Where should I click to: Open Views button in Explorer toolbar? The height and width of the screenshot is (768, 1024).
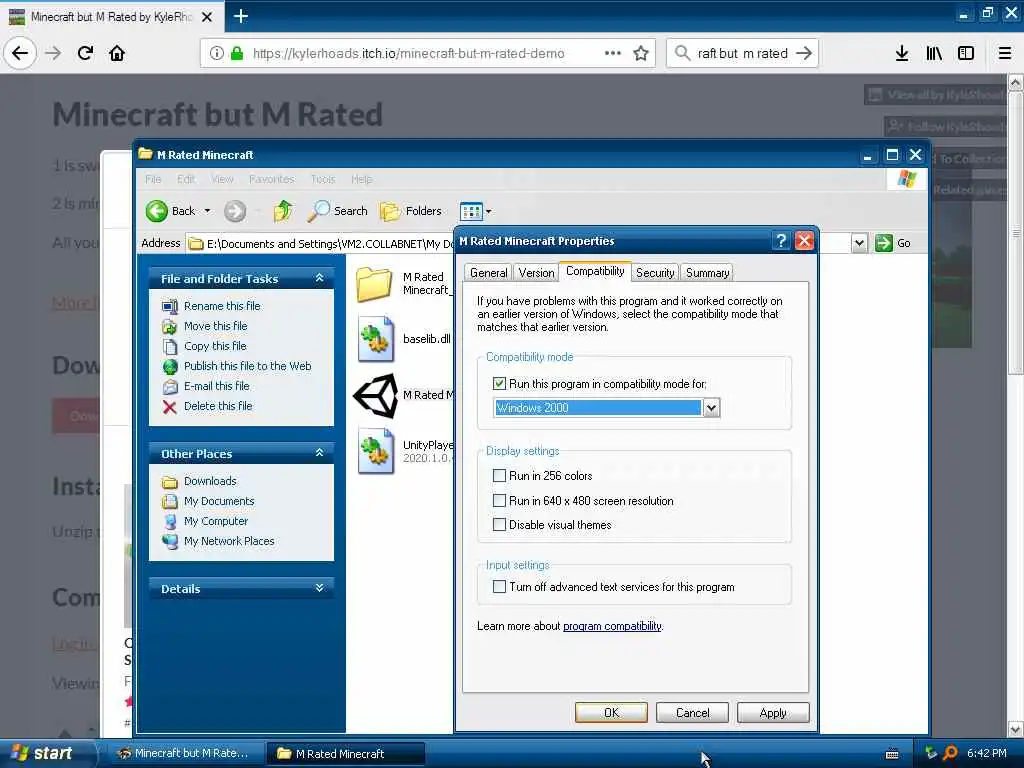[471, 211]
